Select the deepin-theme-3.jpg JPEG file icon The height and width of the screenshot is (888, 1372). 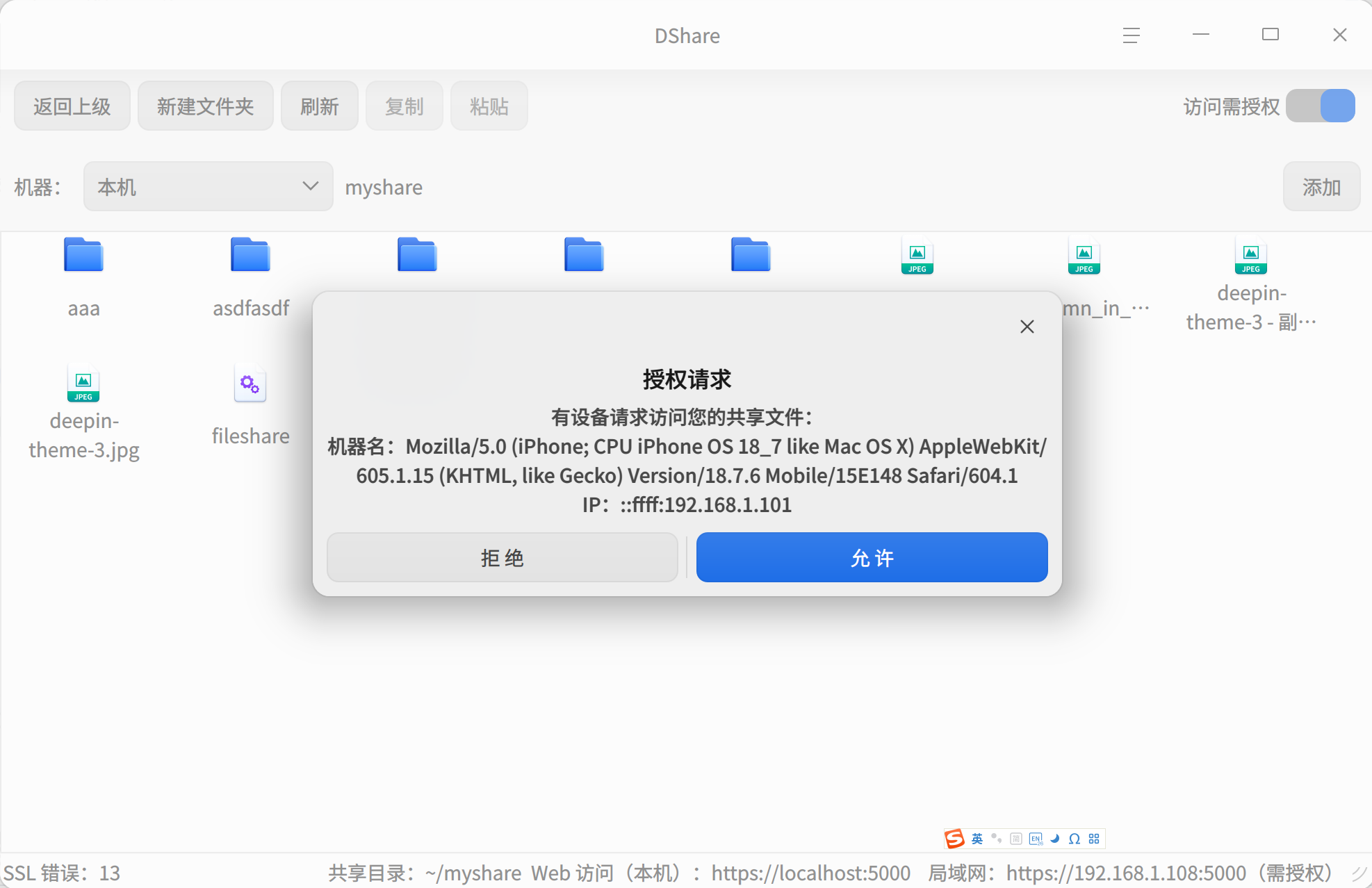click(x=83, y=383)
